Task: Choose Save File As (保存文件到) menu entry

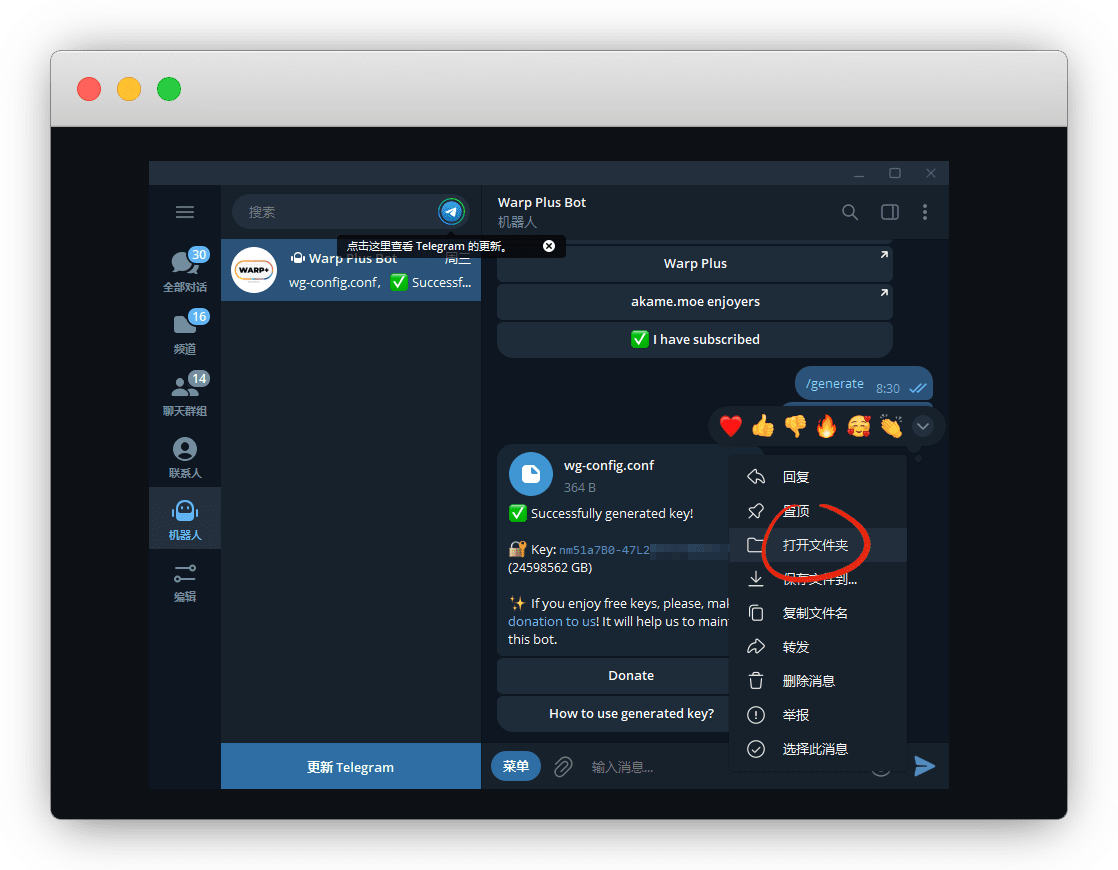Action: 818,579
